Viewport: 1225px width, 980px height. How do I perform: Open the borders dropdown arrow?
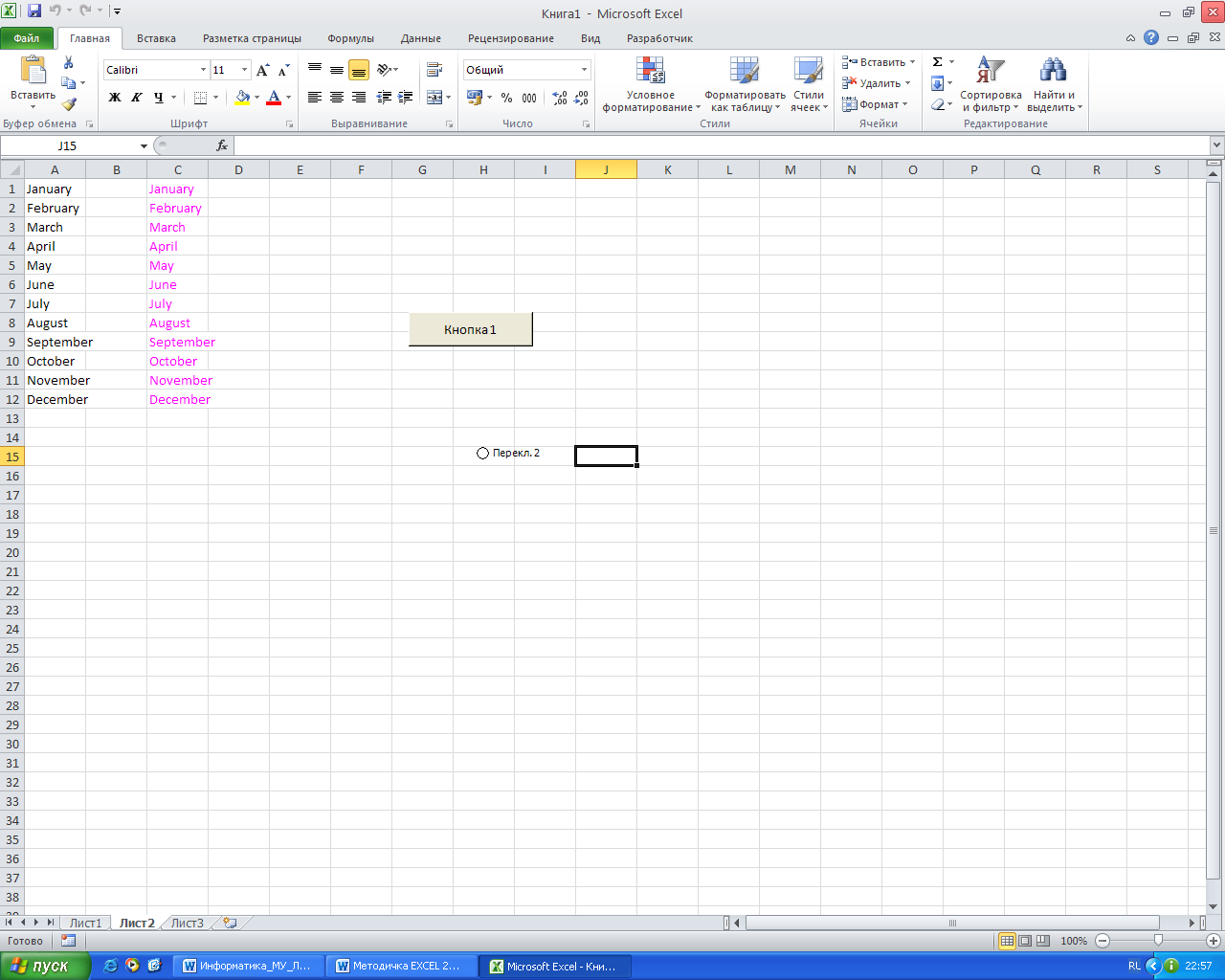(215, 98)
